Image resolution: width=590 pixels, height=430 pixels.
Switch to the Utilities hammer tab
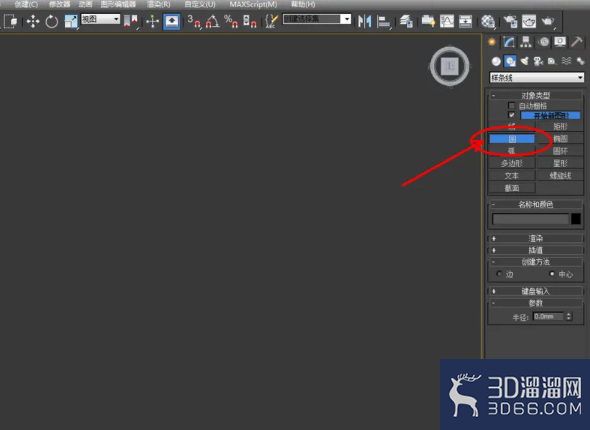(577, 42)
